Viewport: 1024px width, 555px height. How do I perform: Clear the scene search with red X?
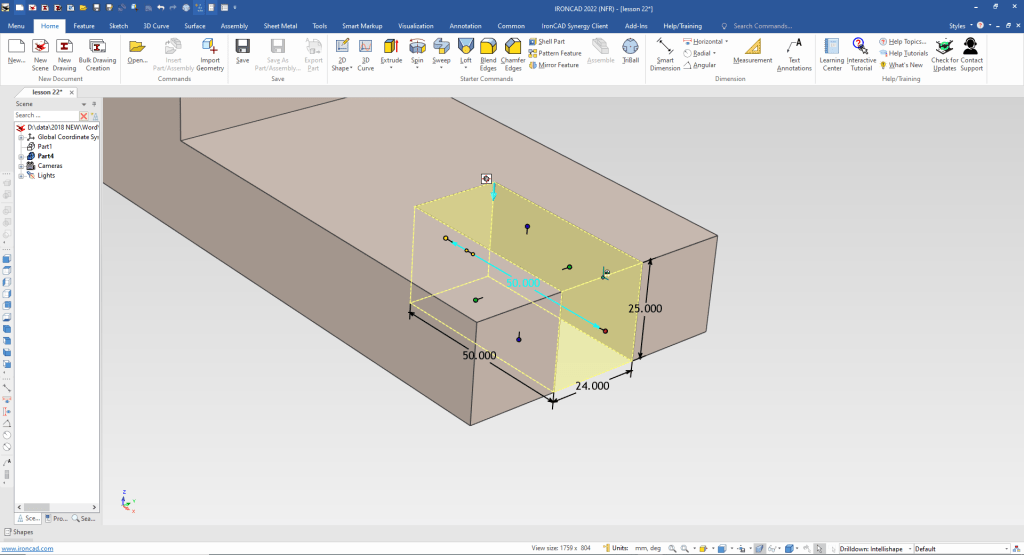(84, 116)
